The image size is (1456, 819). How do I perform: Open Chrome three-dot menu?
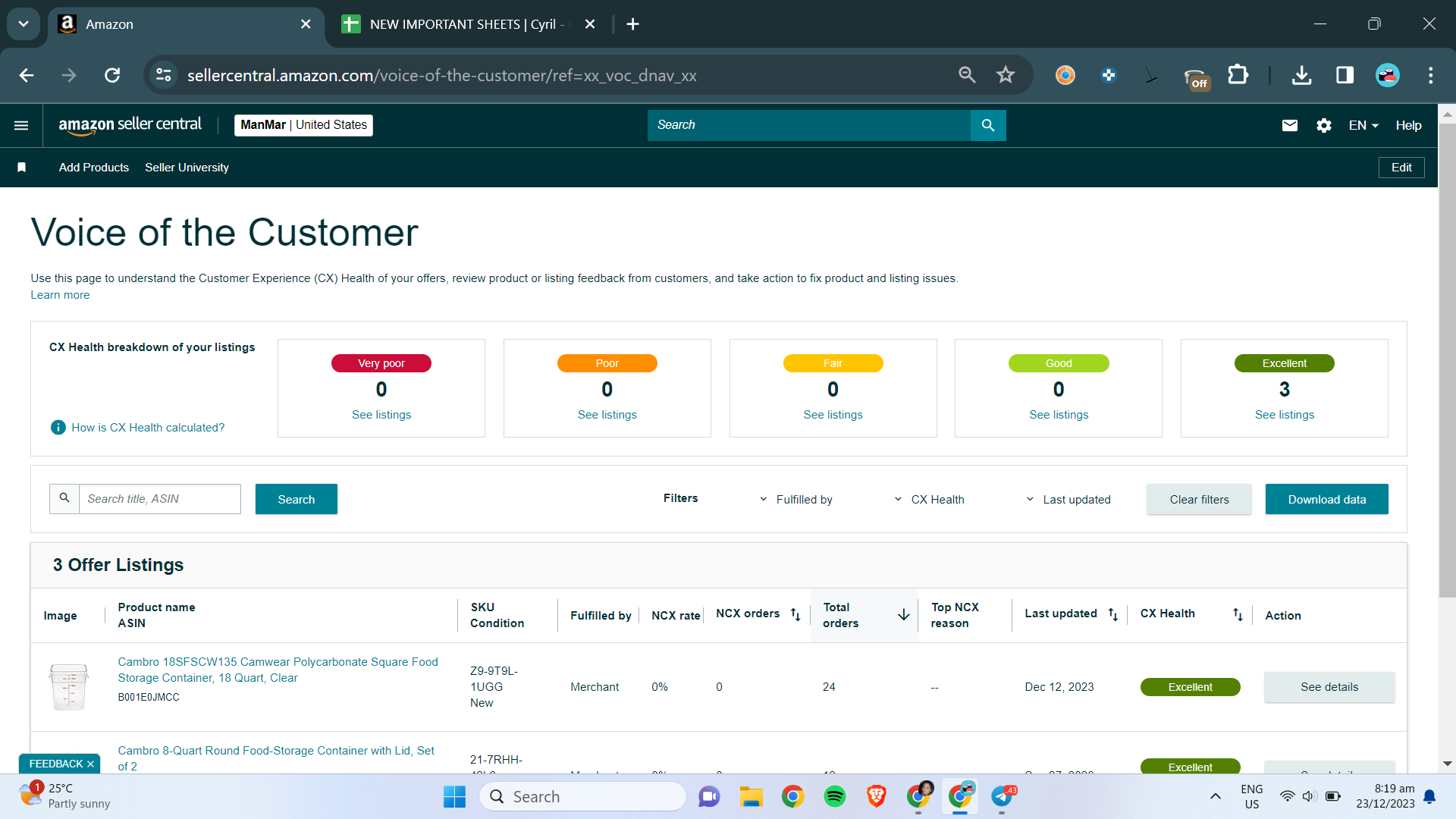(1431, 75)
